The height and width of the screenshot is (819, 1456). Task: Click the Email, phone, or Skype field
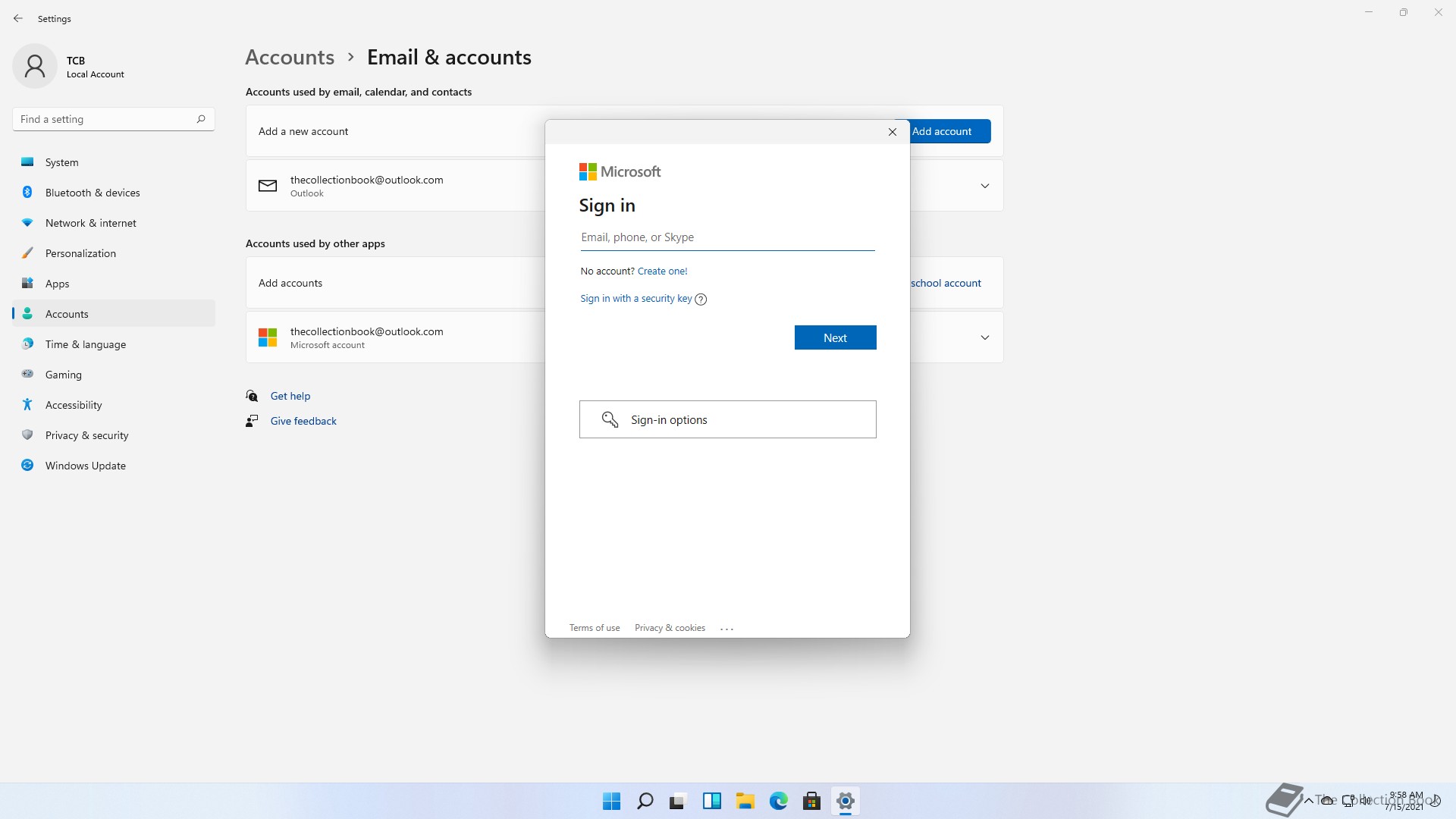[x=727, y=237]
